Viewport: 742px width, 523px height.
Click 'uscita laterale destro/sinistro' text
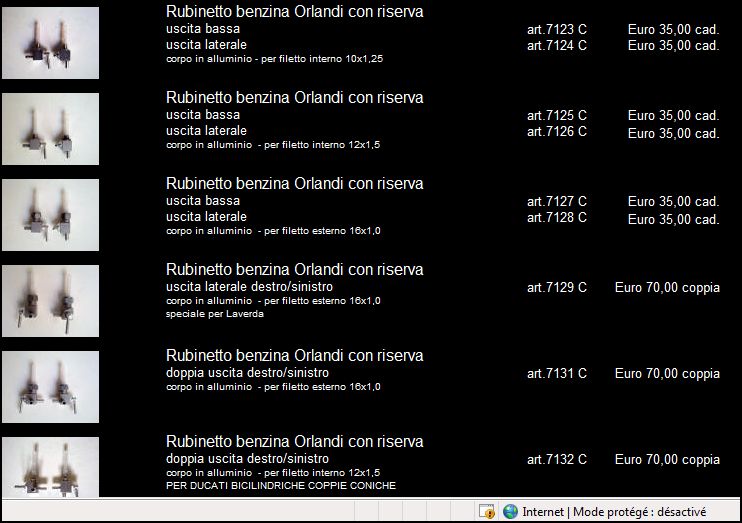pyautogui.click(x=249, y=287)
